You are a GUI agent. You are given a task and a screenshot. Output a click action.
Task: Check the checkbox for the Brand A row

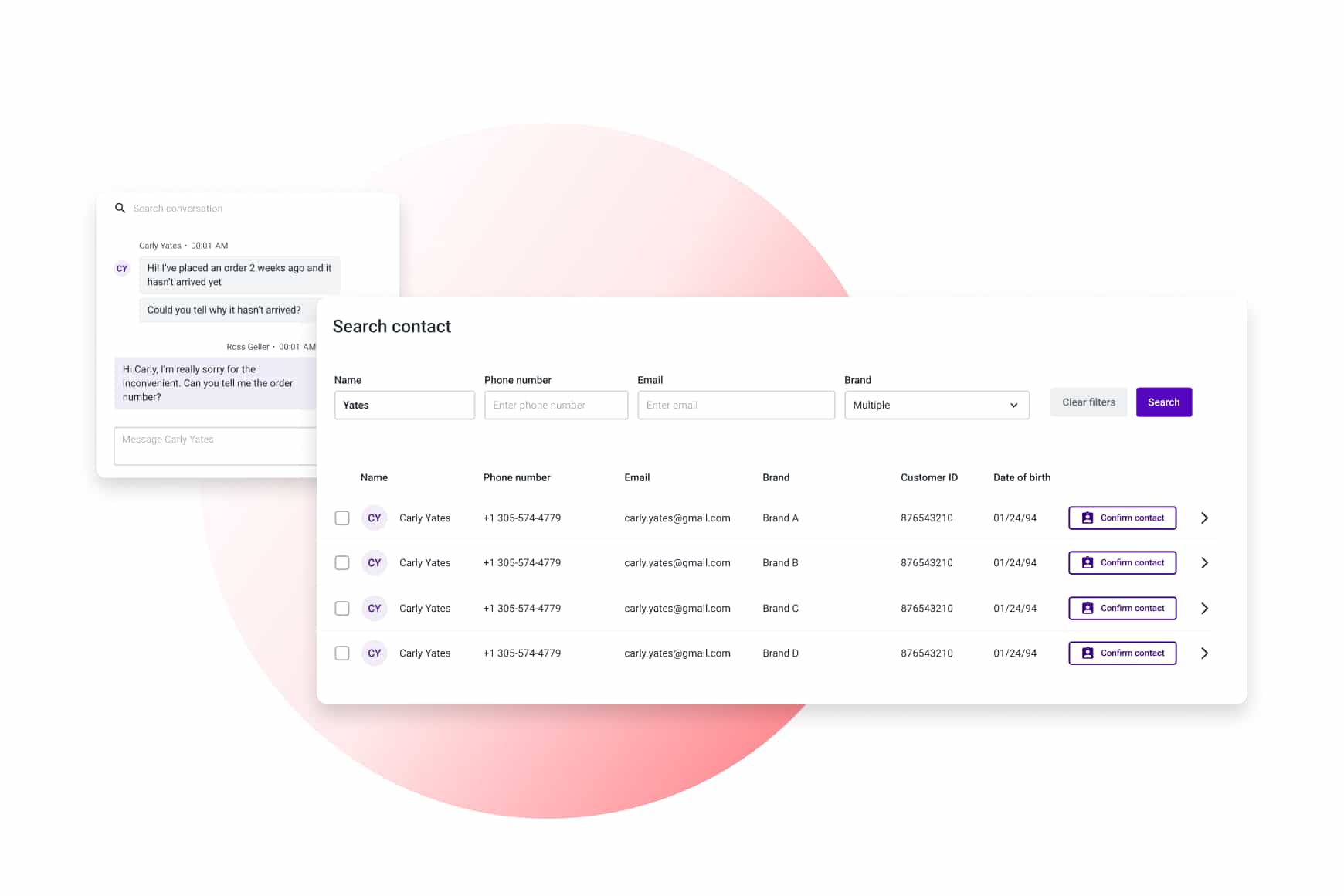click(342, 518)
